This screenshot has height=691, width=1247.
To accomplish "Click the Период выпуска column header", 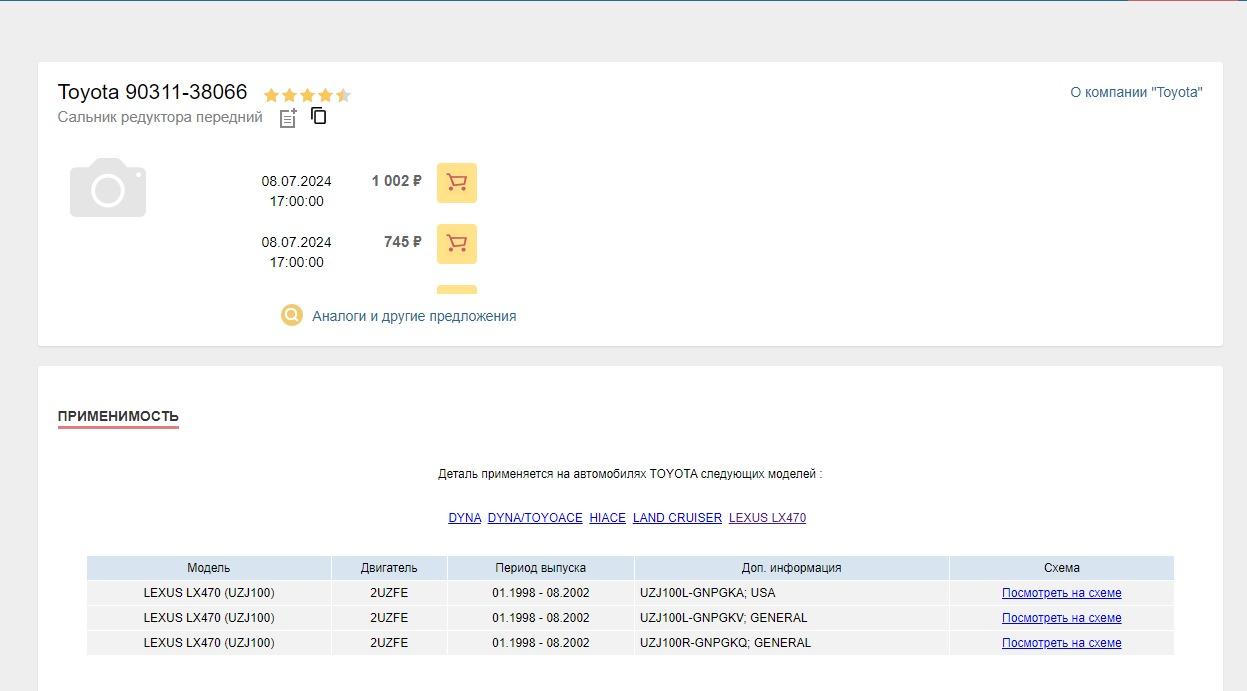I will [x=541, y=568].
